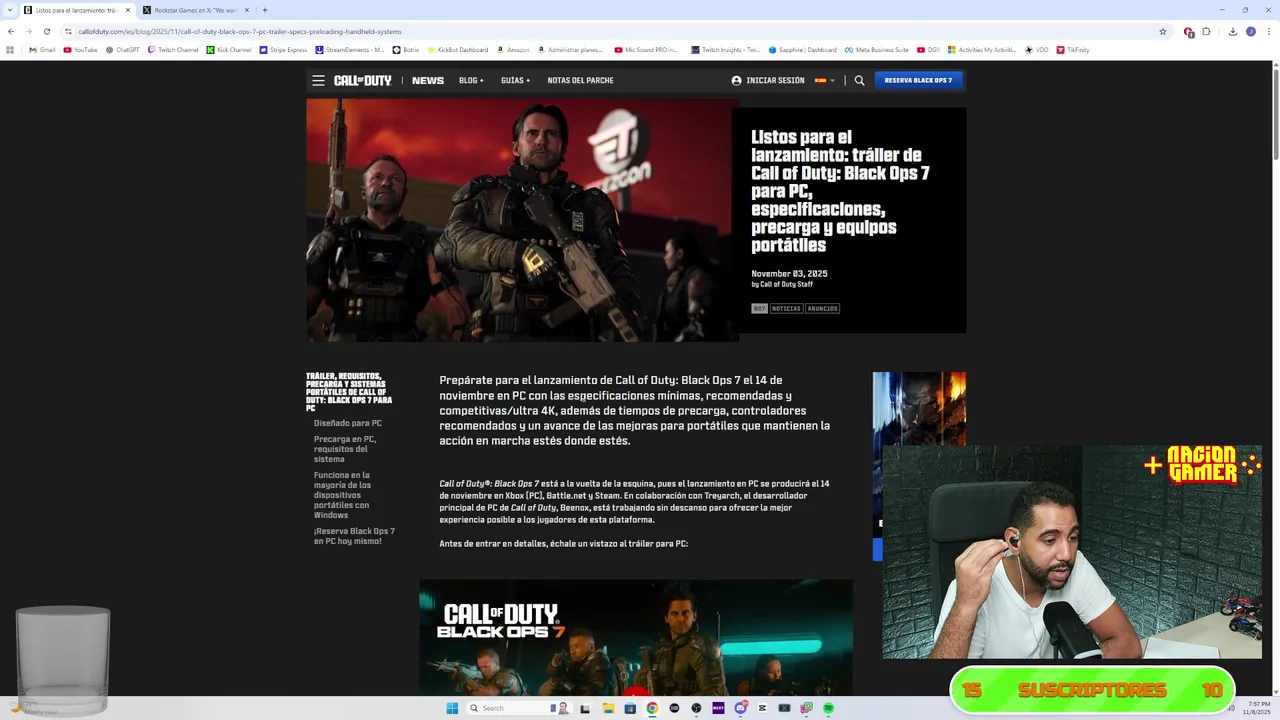
Task: Open the language flag dropdown
Action: point(824,80)
